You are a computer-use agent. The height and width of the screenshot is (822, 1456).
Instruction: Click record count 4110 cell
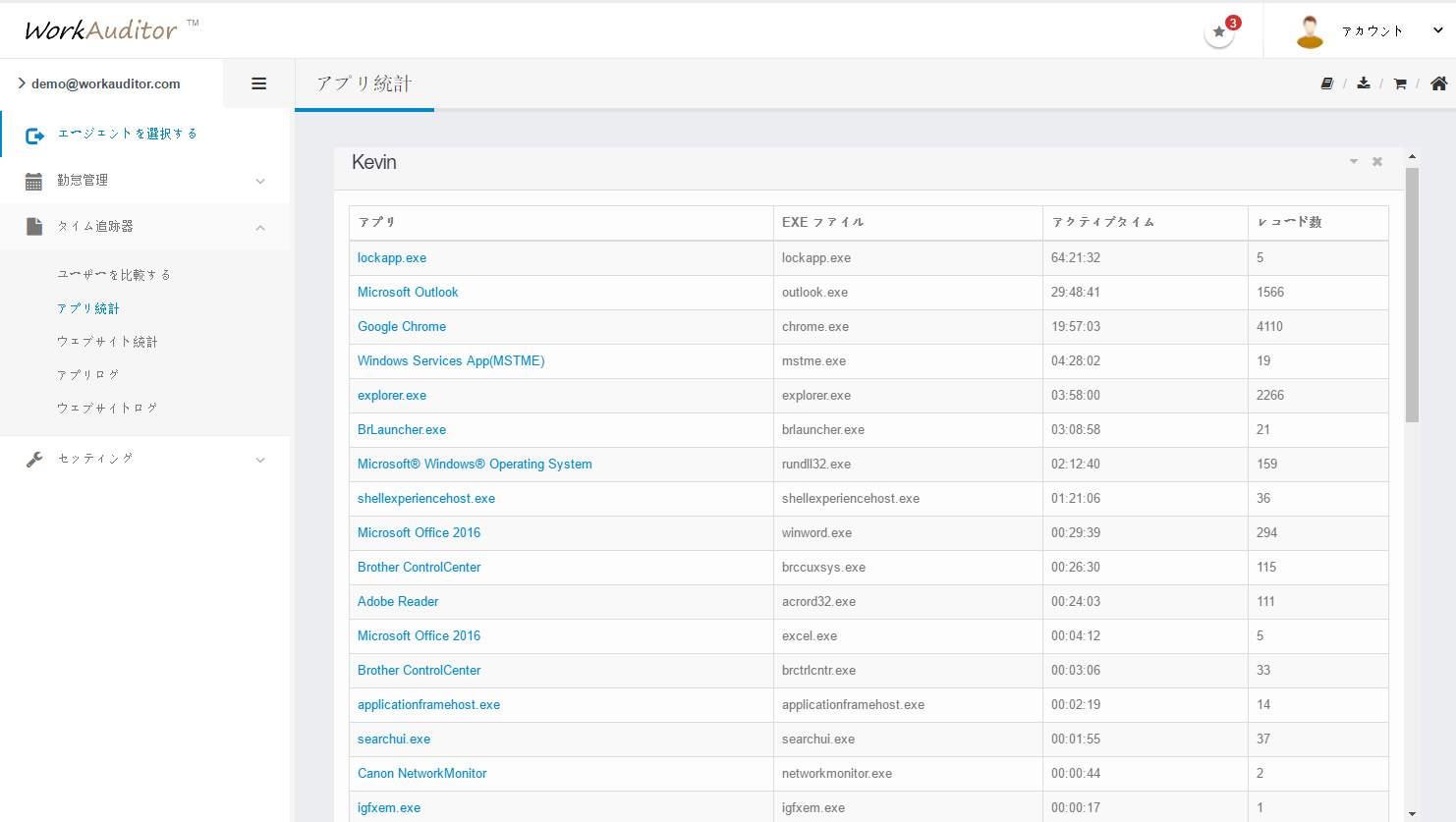pyautogui.click(x=1317, y=327)
